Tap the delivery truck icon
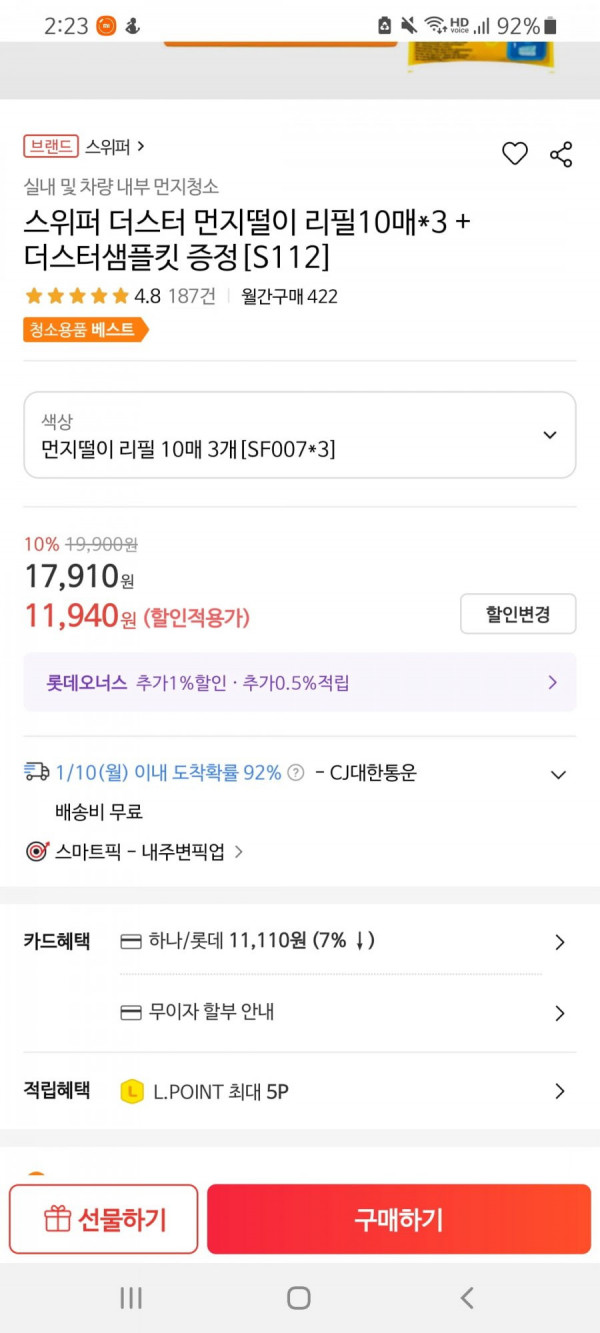 pos(37,771)
